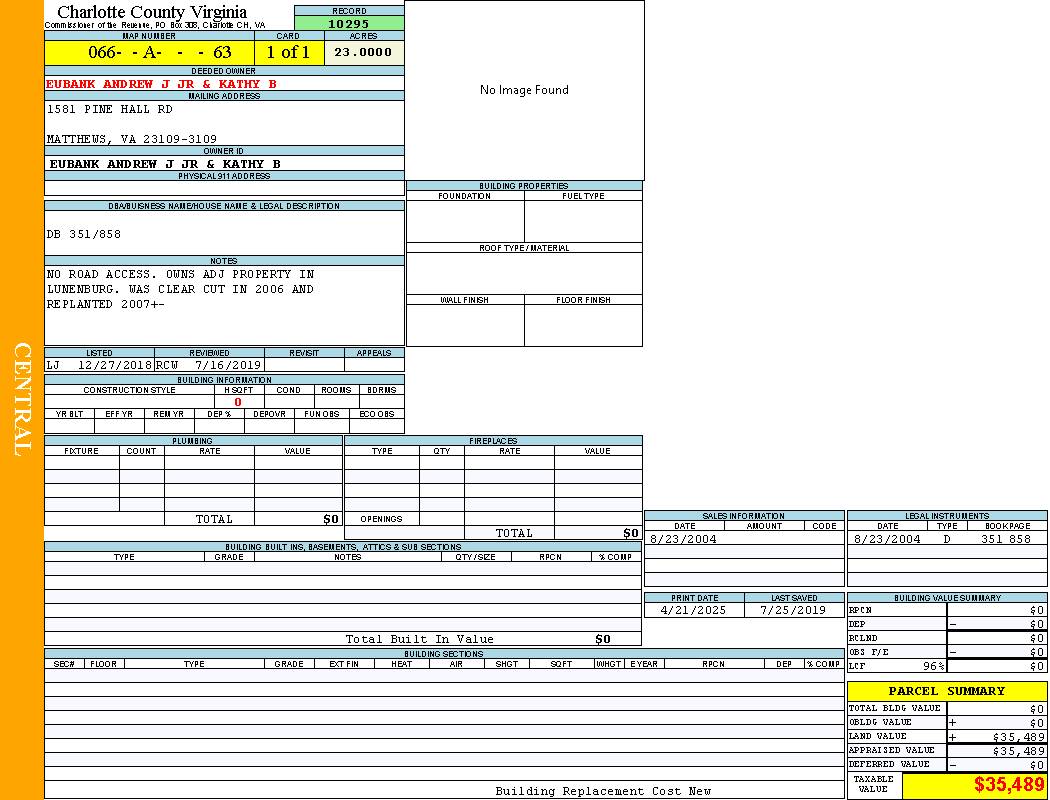Image resolution: width=1050 pixels, height=800 pixels.
Task: Click the red taxable value amount
Action: tap(1009, 785)
